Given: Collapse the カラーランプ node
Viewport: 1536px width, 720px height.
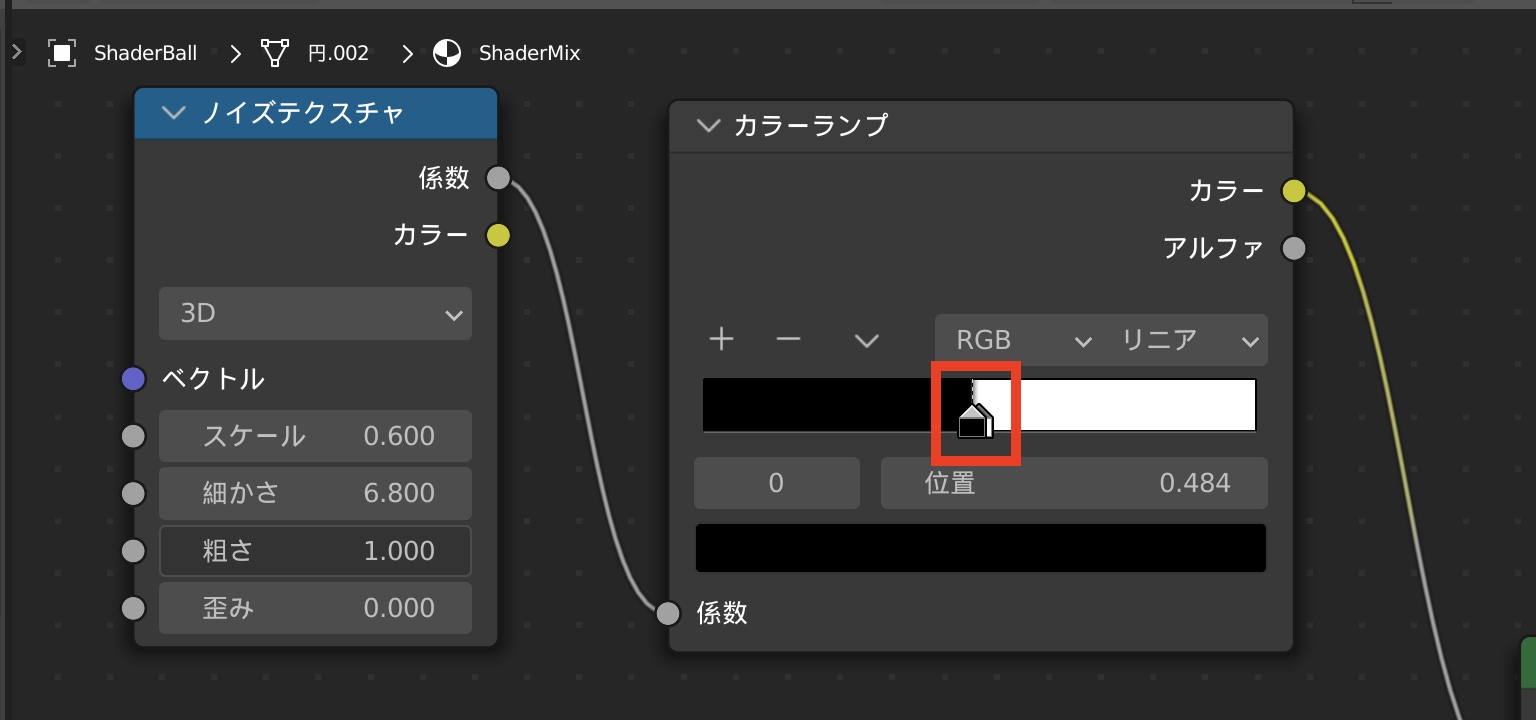Looking at the screenshot, I should point(708,126).
